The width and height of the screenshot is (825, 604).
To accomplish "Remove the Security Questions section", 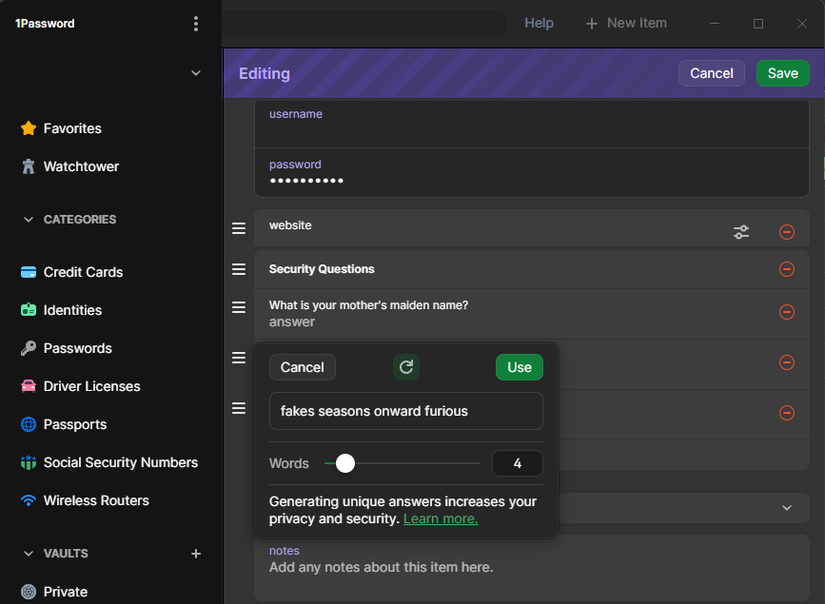I will click(787, 269).
